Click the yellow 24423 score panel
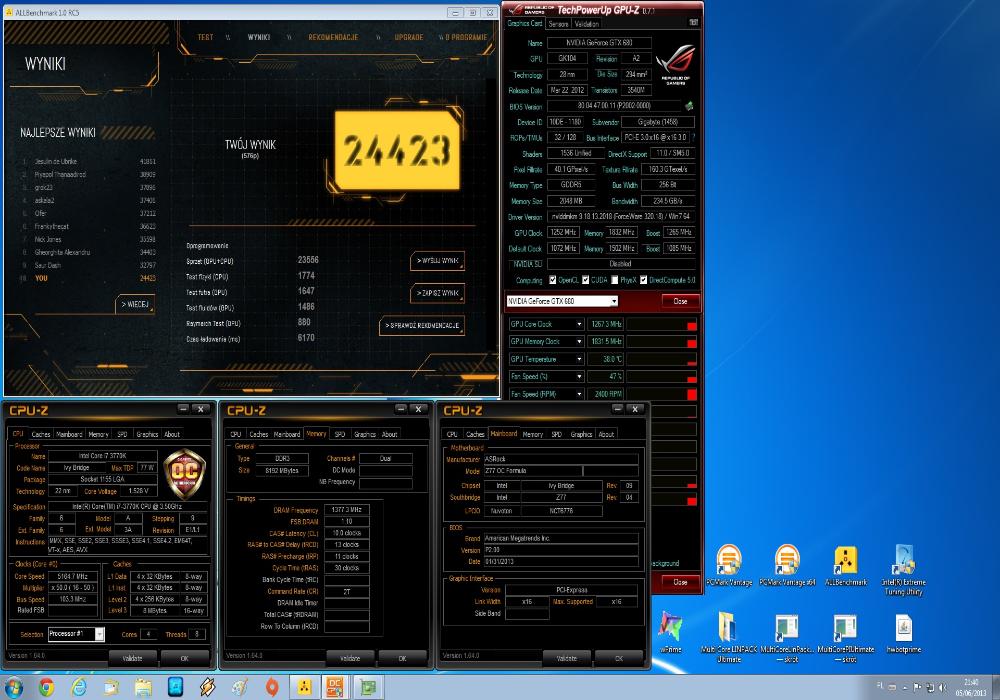This screenshot has width=1000, height=700. tap(397, 150)
